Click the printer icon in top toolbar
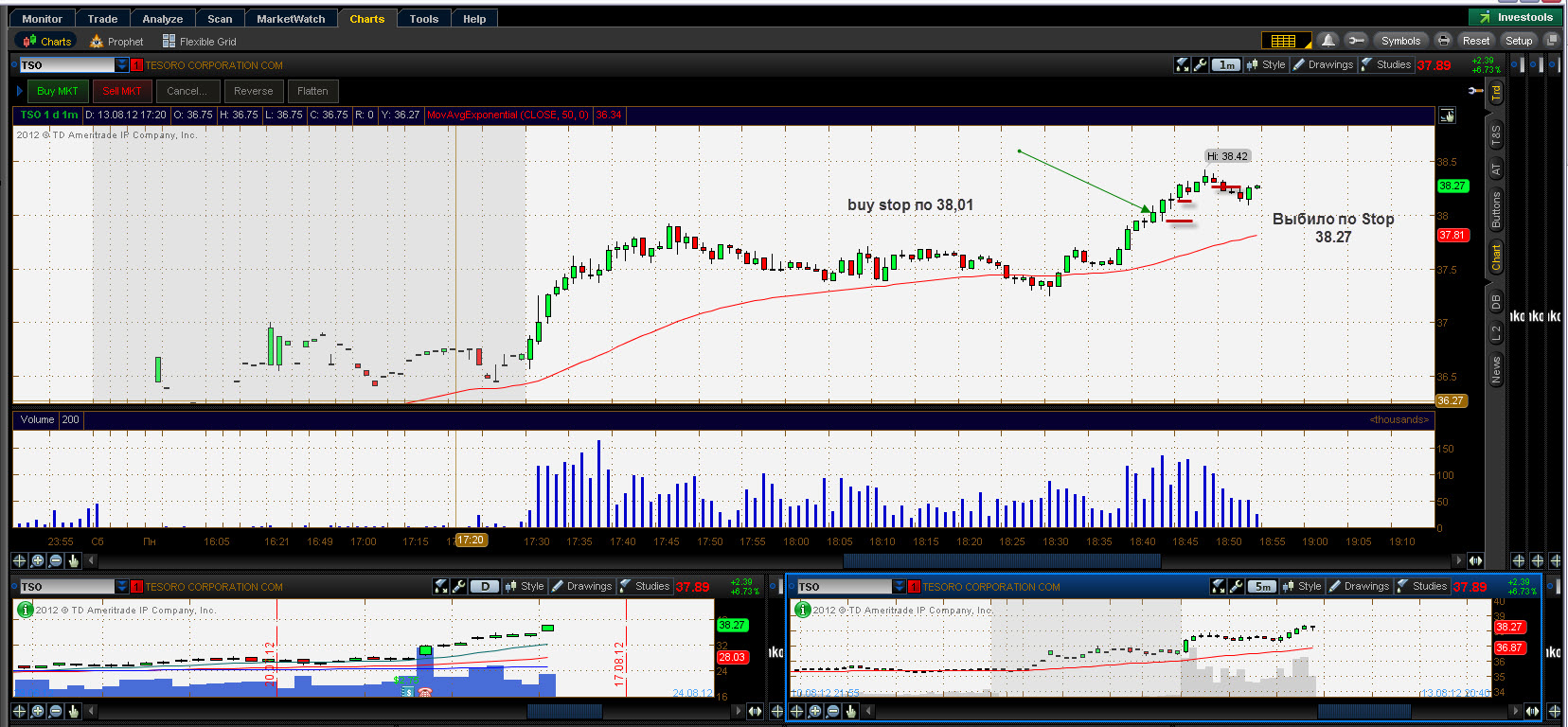 tap(1443, 40)
